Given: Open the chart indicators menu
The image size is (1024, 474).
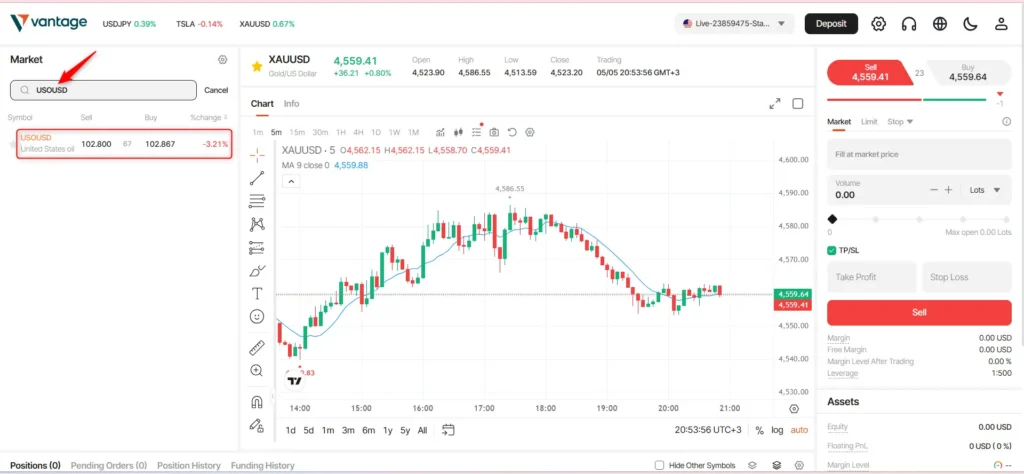Looking at the screenshot, I should coord(441,132).
